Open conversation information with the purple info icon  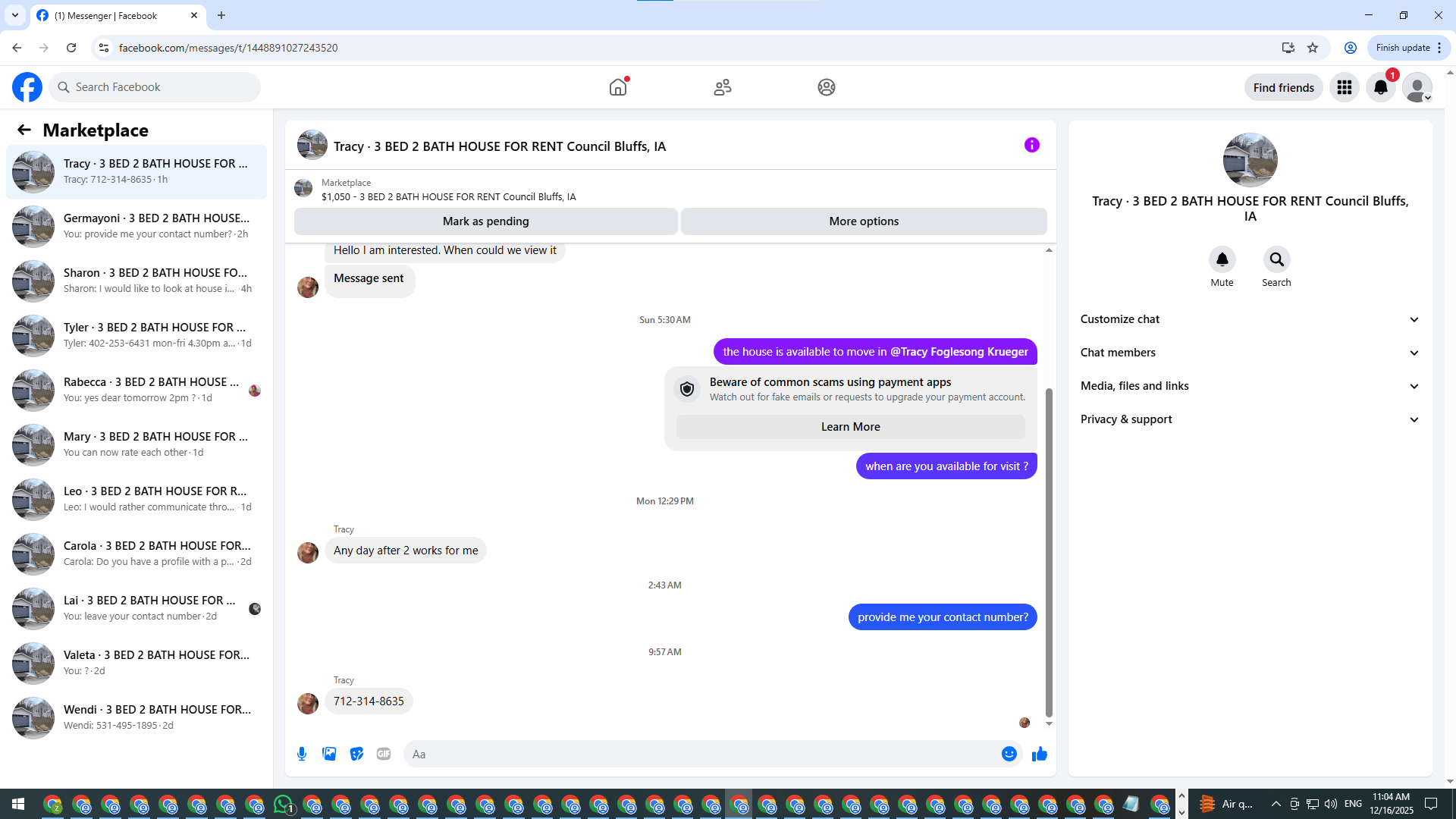pyautogui.click(x=1032, y=145)
